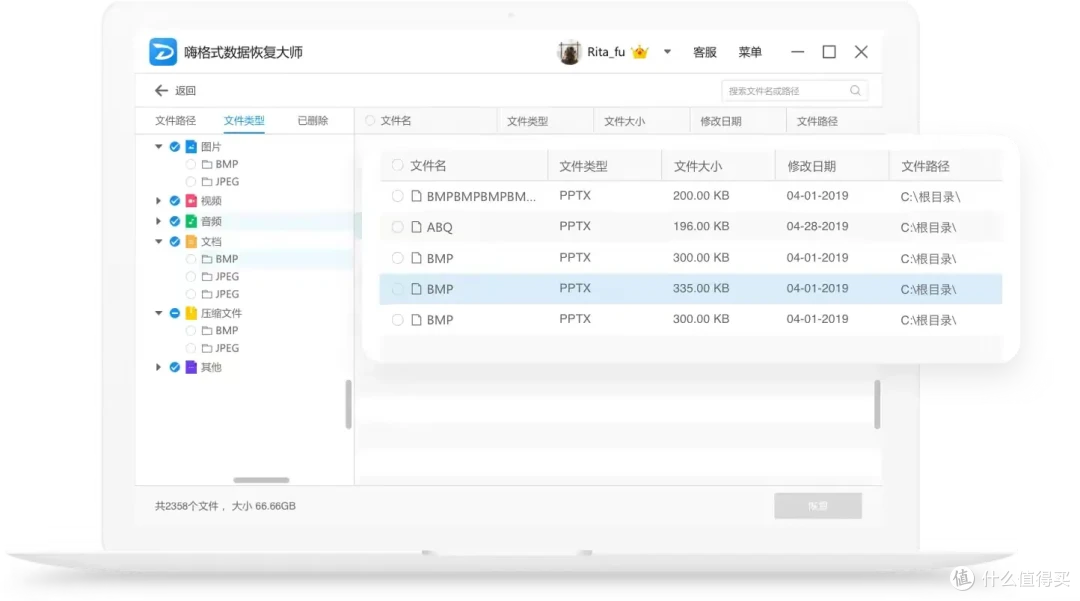Select the JPEG radio under 图片
The height and width of the screenshot is (601, 1080).
191,182
